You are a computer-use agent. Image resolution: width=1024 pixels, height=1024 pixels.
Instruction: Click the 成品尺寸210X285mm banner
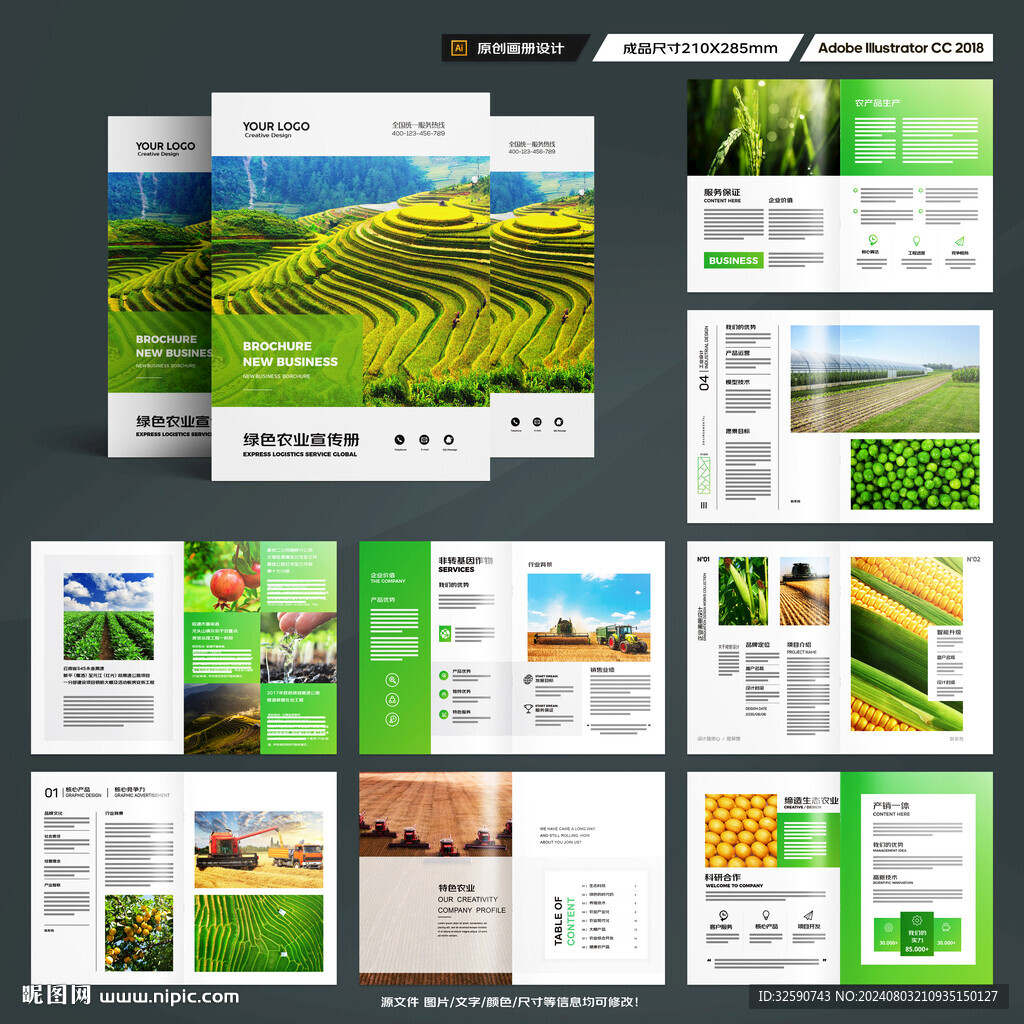coord(699,48)
